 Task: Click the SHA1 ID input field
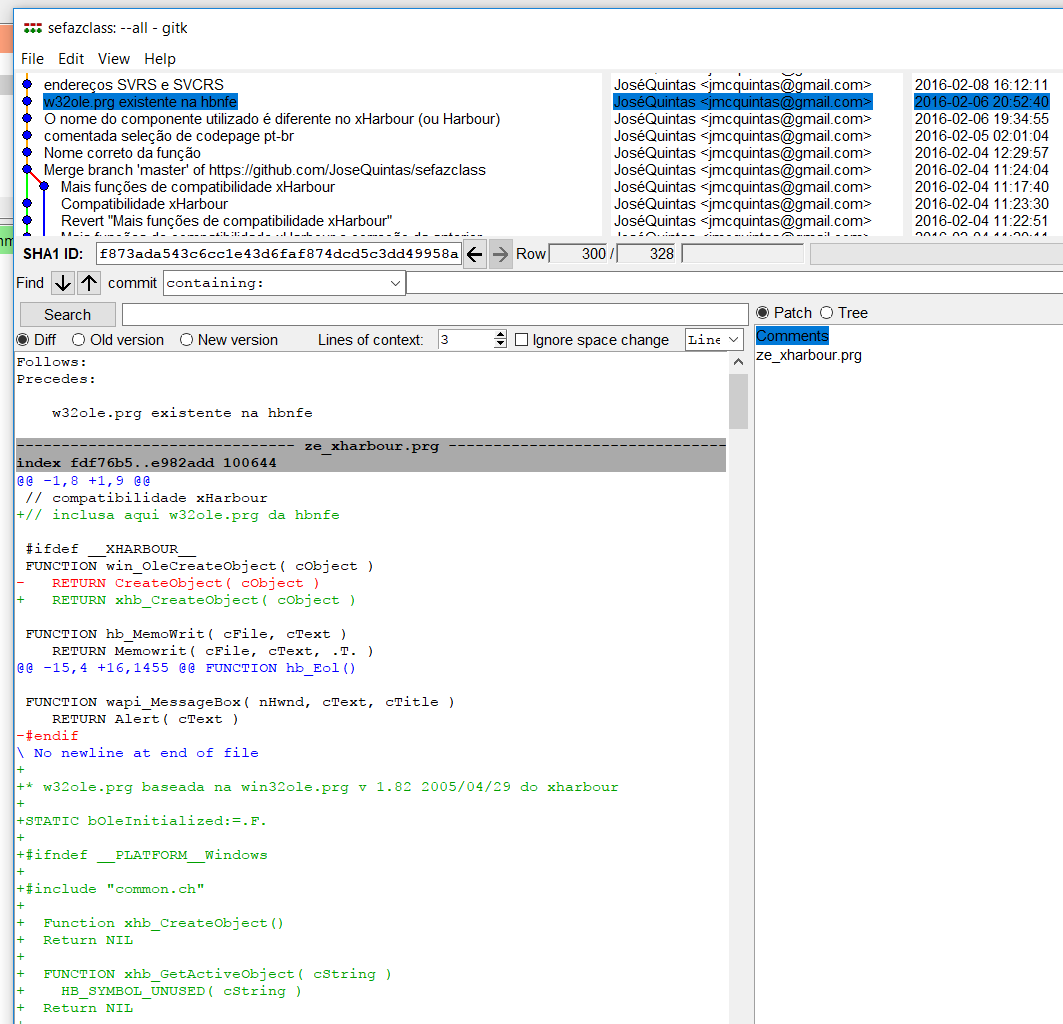coord(278,254)
